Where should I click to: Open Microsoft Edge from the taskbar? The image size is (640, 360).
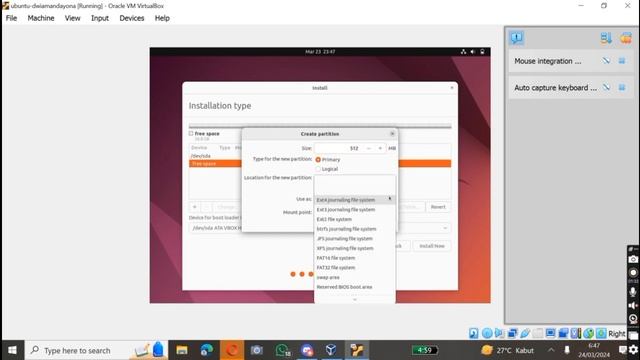(207, 350)
